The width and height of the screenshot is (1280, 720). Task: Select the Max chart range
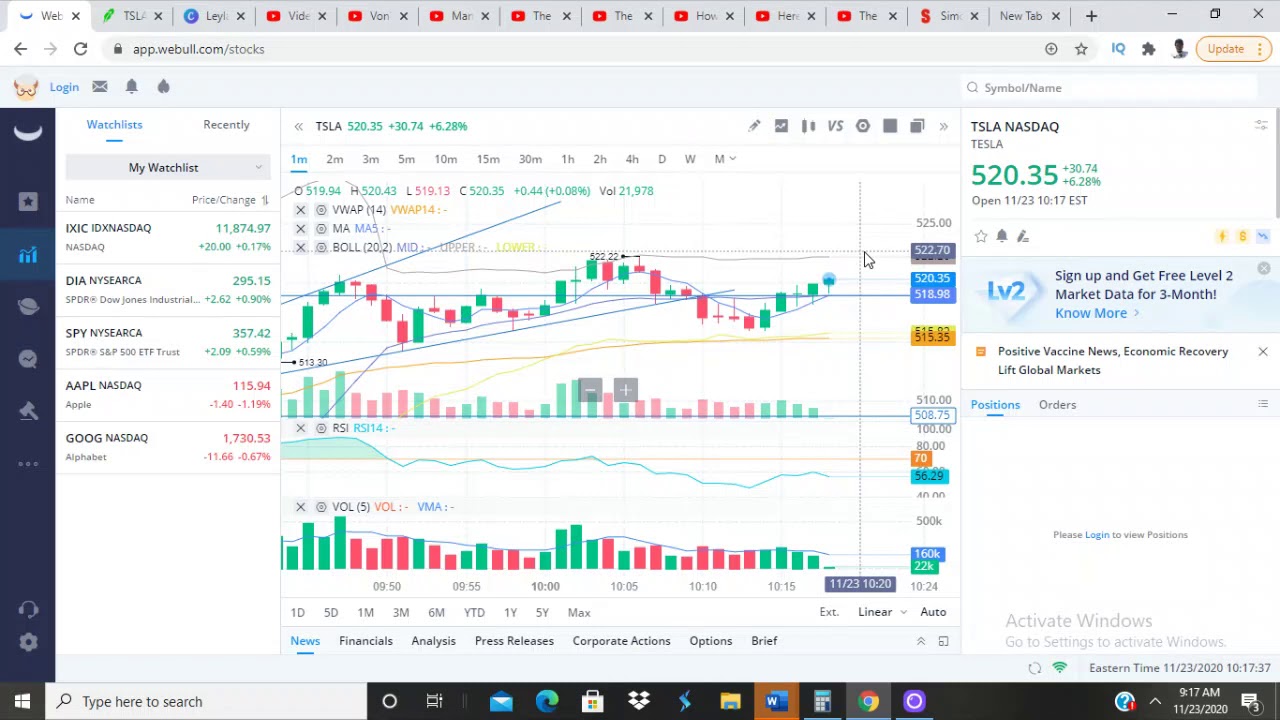coord(579,612)
